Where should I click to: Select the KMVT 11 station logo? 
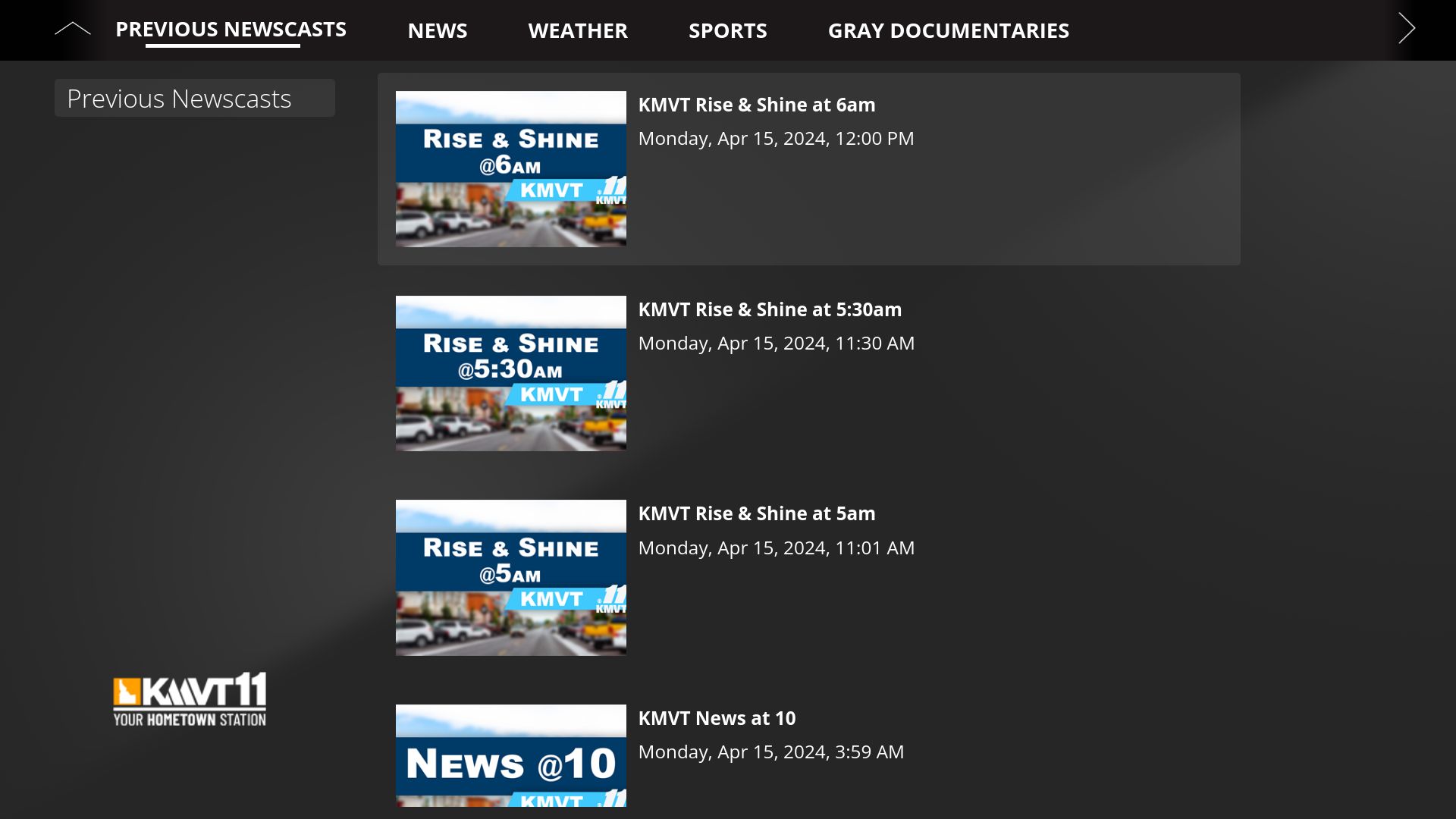pos(189,698)
